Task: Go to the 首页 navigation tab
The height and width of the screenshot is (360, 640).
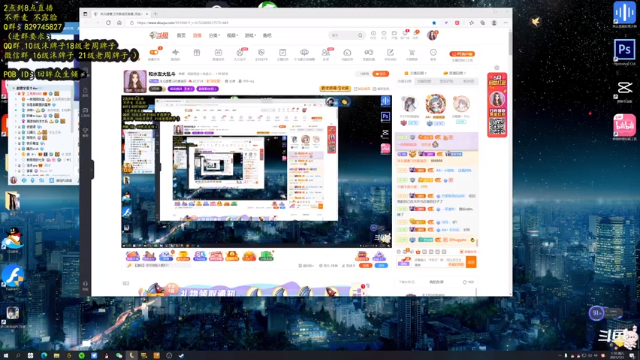Action: (181, 36)
